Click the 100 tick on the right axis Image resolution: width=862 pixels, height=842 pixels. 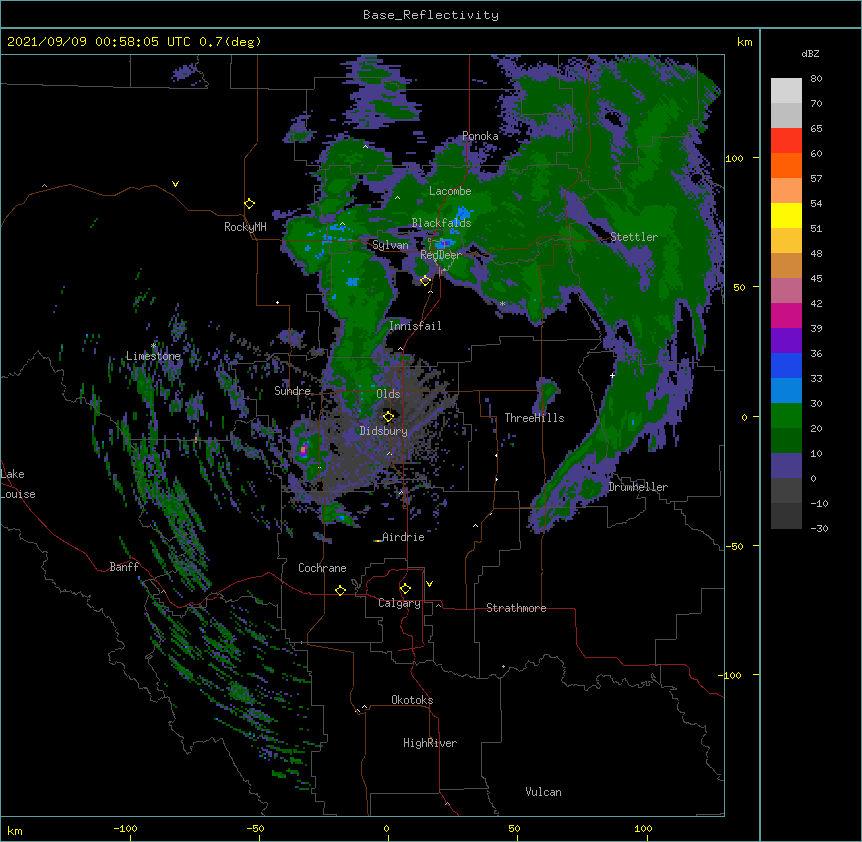[x=734, y=158]
